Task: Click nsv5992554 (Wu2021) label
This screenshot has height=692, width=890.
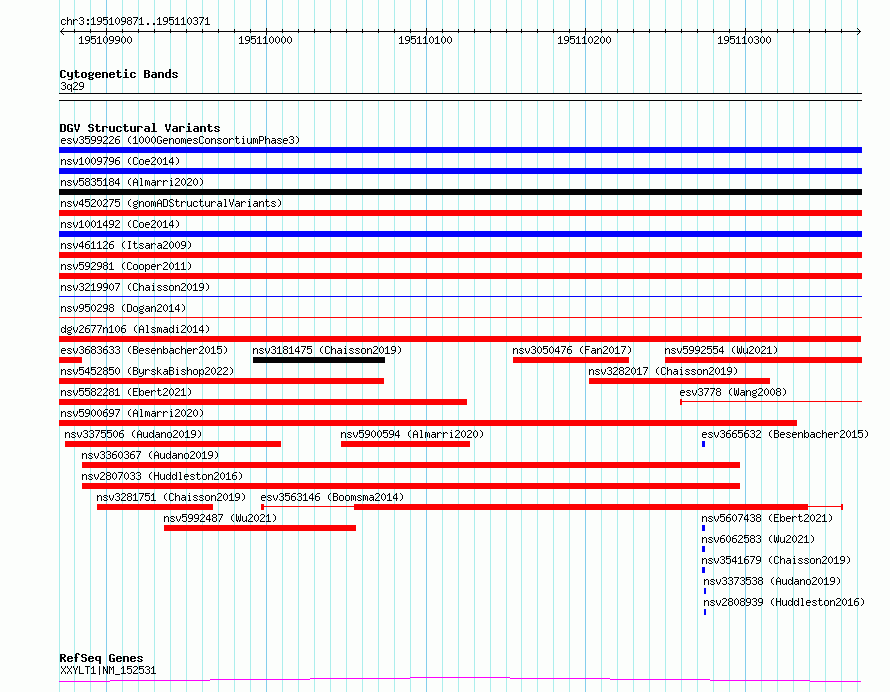Action: tap(721, 350)
